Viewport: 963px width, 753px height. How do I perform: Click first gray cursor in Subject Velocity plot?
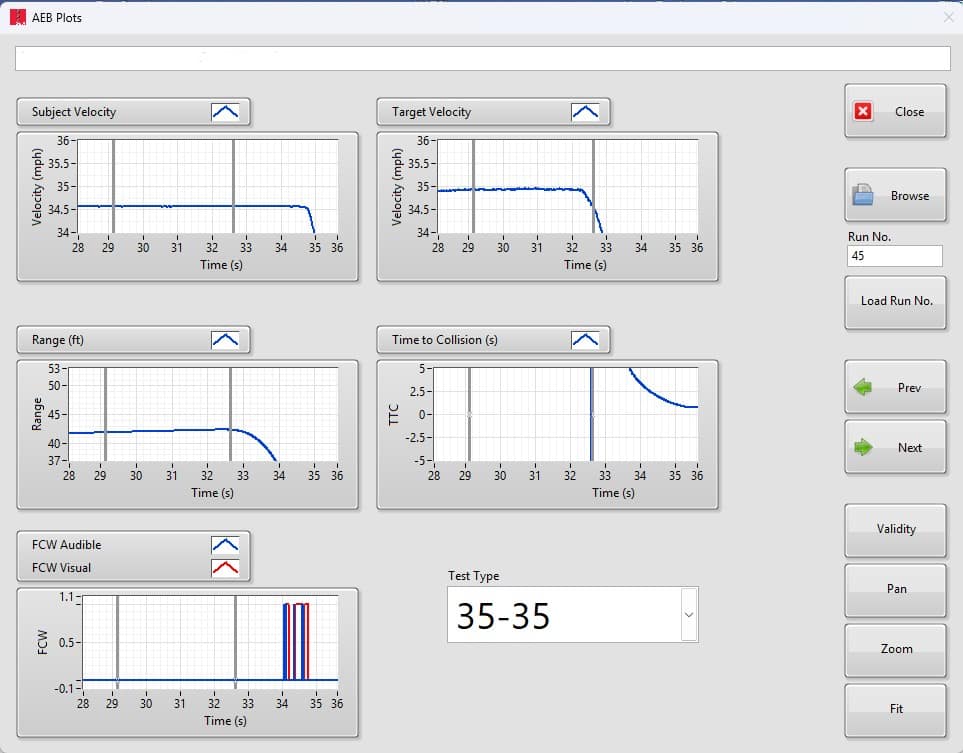(114, 186)
